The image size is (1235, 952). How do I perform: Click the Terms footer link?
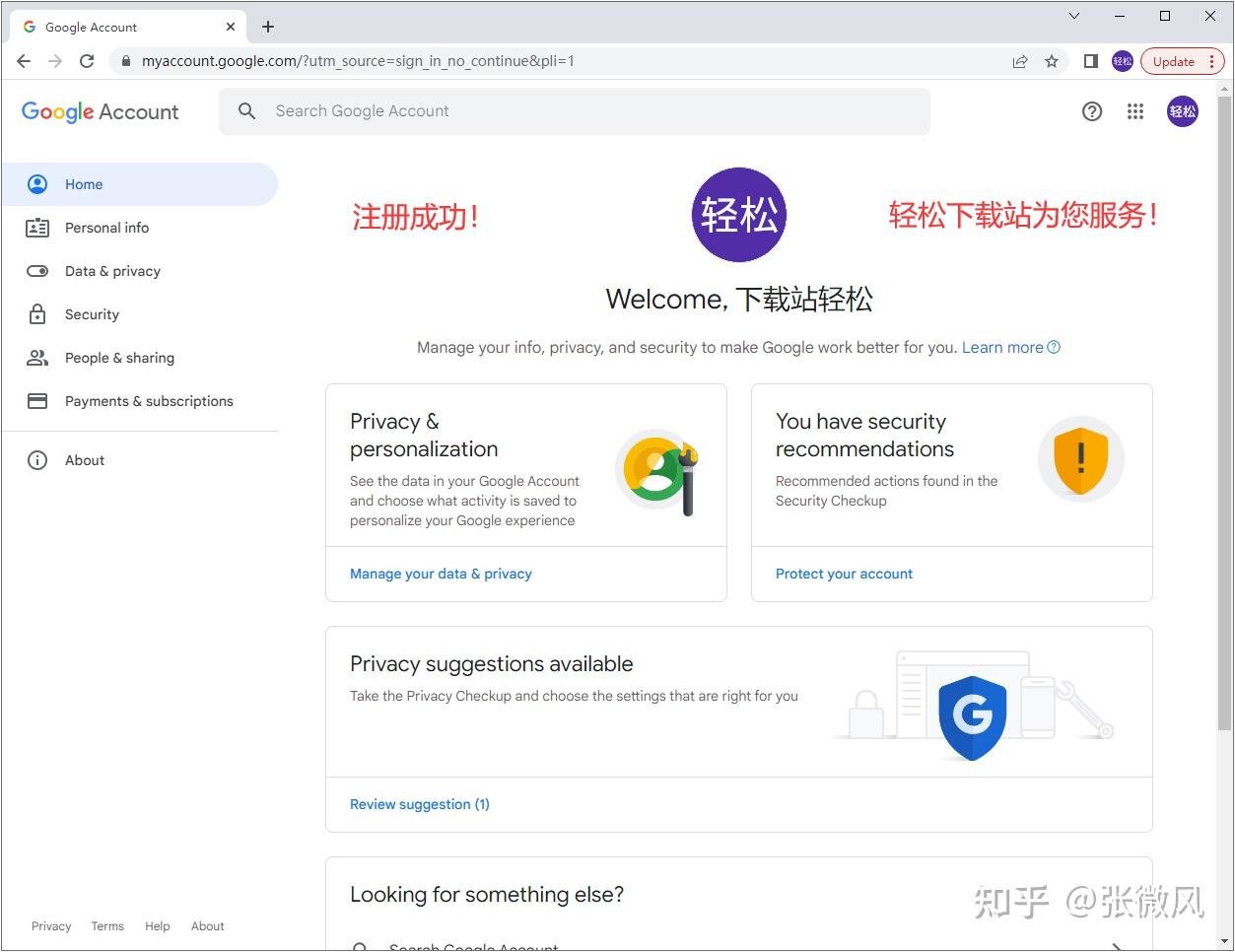107,926
